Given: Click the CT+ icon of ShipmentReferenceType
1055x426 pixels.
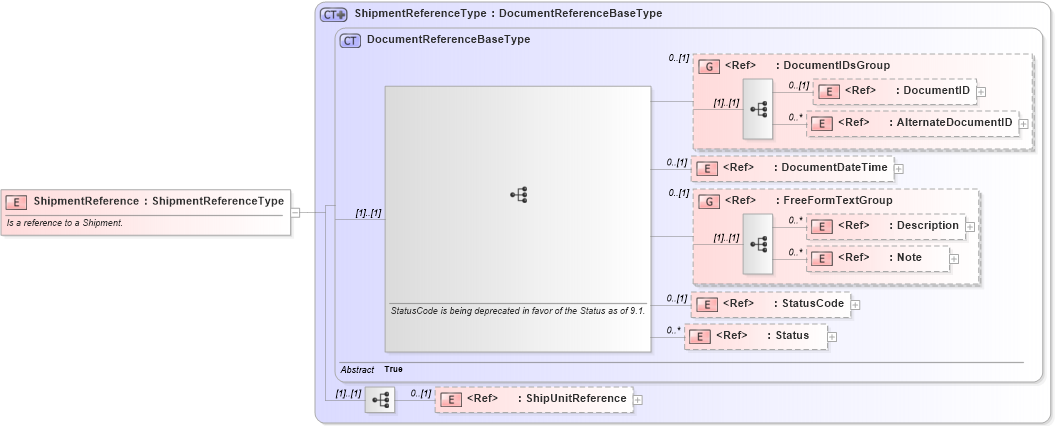Looking at the screenshot, I should (334, 14).
